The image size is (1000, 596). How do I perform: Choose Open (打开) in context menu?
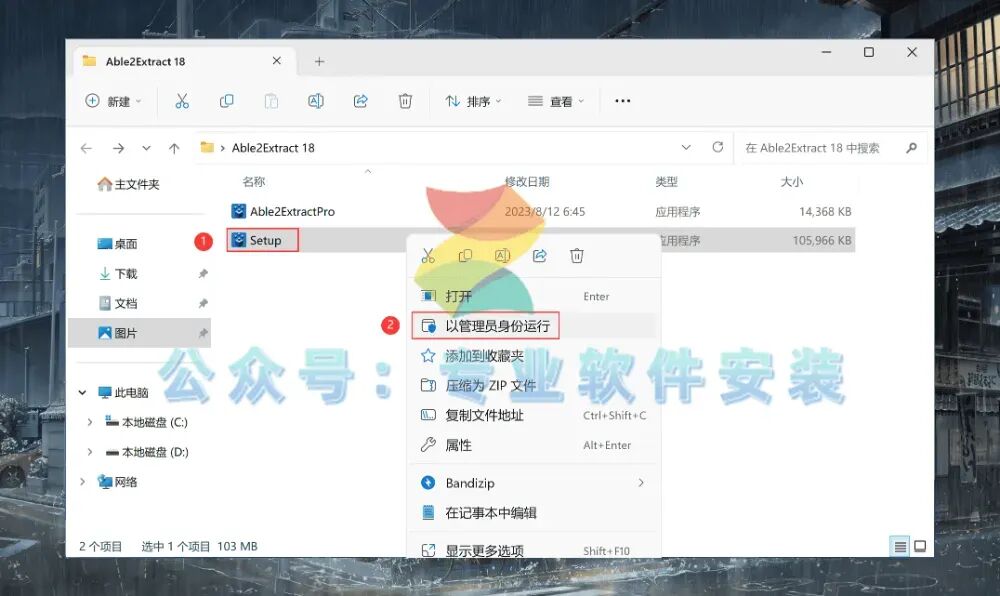[534, 296]
